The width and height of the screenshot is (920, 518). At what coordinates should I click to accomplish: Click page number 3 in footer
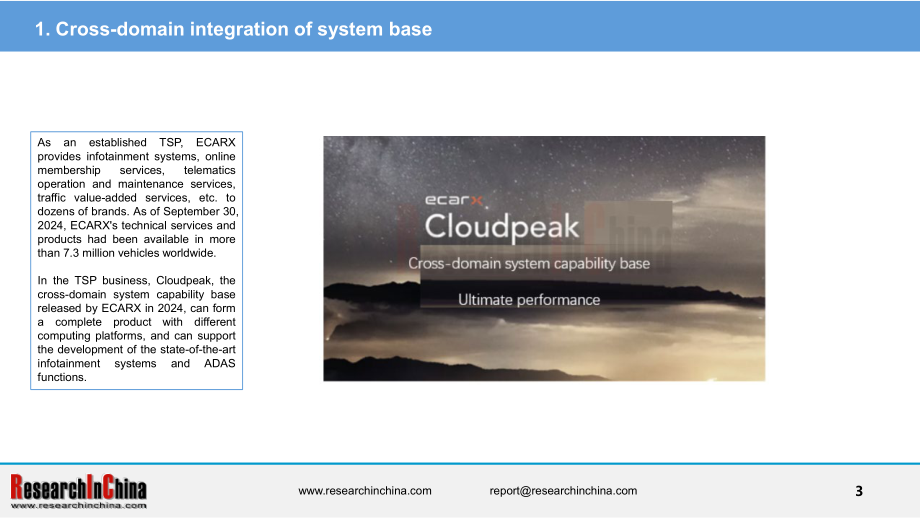(859, 491)
